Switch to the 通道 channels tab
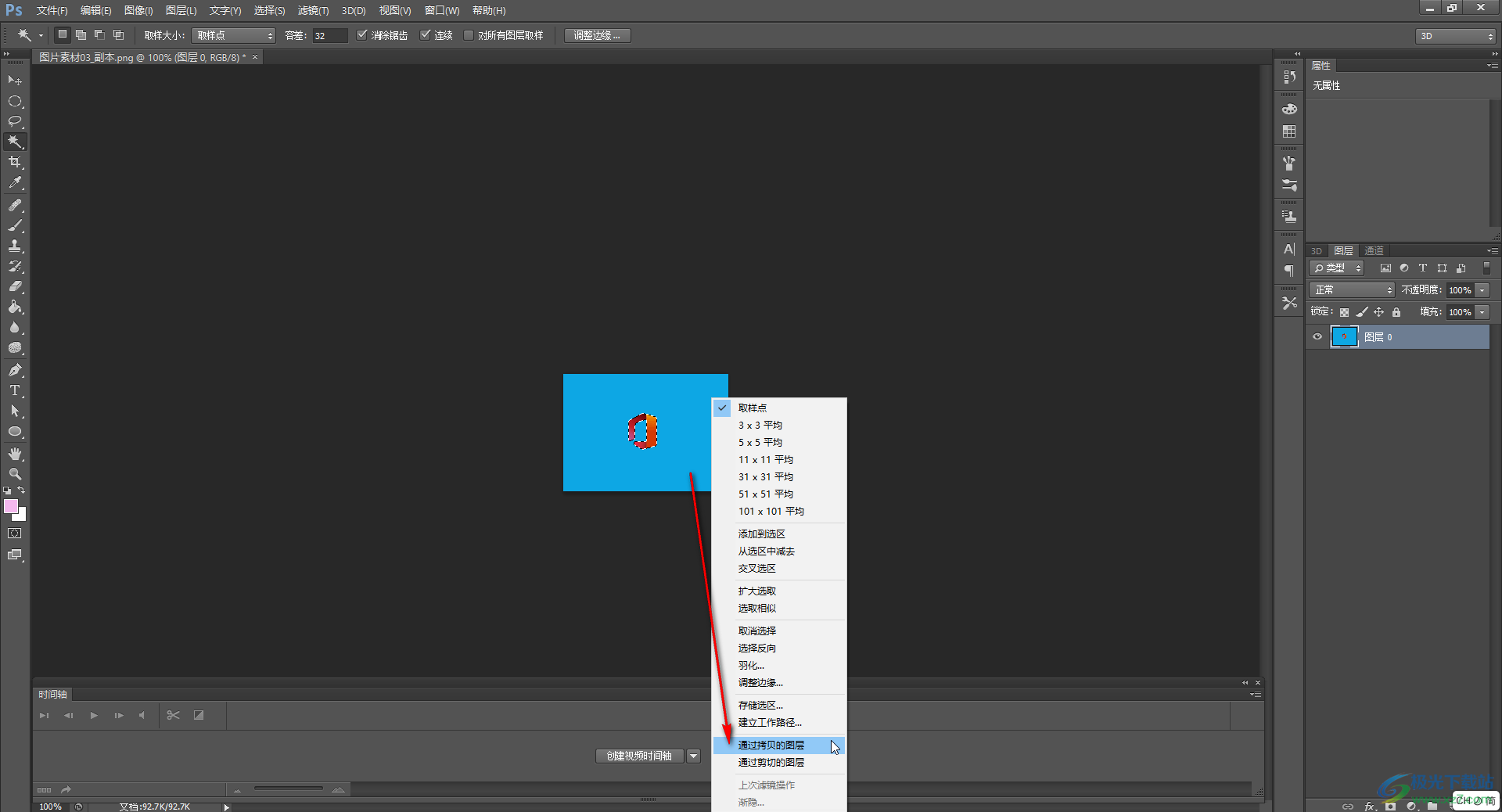The height and width of the screenshot is (812, 1502). click(1374, 251)
